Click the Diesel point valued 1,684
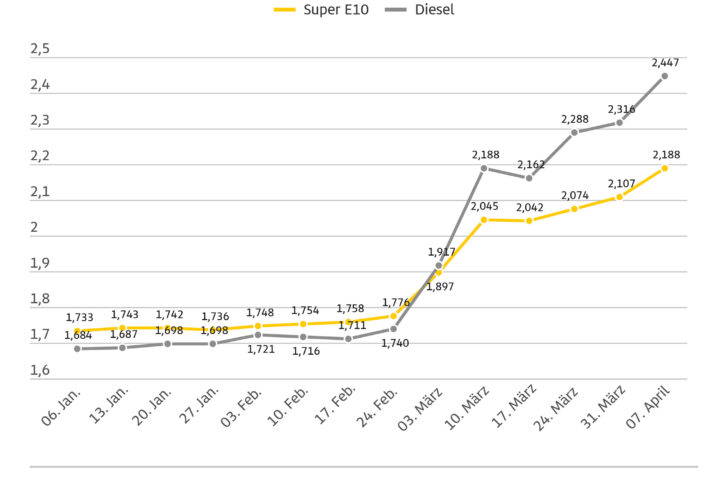This screenshot has width=728, height=485. 77,348
